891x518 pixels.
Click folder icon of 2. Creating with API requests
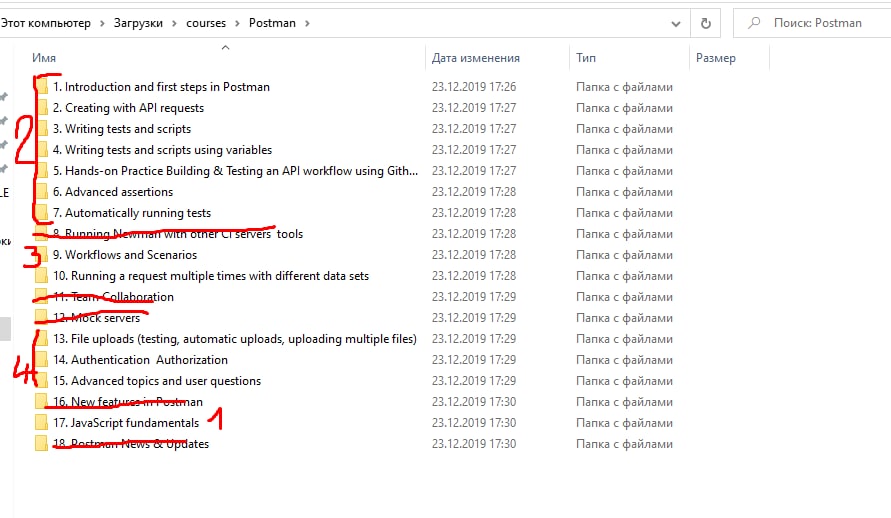[41, 108]
